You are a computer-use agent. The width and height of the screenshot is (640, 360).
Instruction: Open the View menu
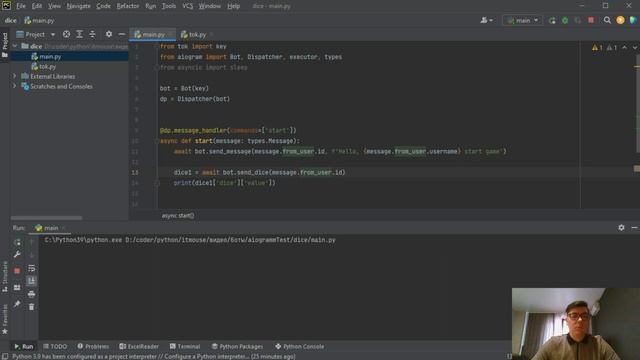tap(54, 6)
